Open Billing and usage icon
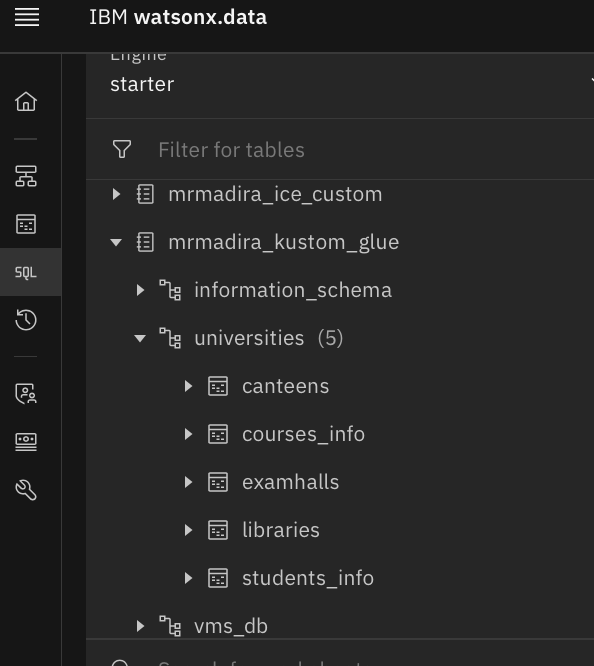This screenshot has height=666, width=594. 26,442
